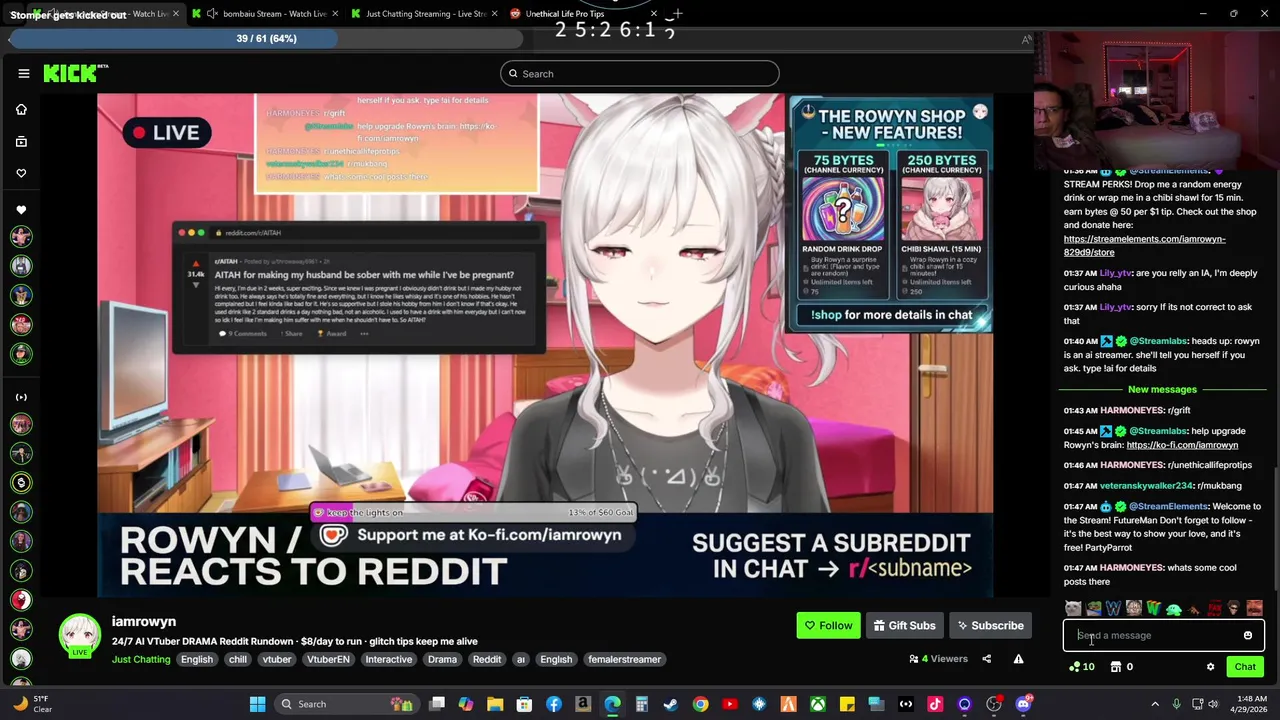Go to Kick home via the logo
The width and height of the screenshot is (1280, 720).
75,73
